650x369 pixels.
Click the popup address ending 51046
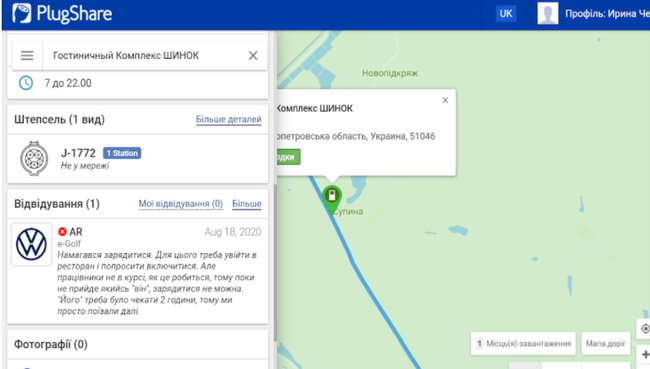point(356,136)
